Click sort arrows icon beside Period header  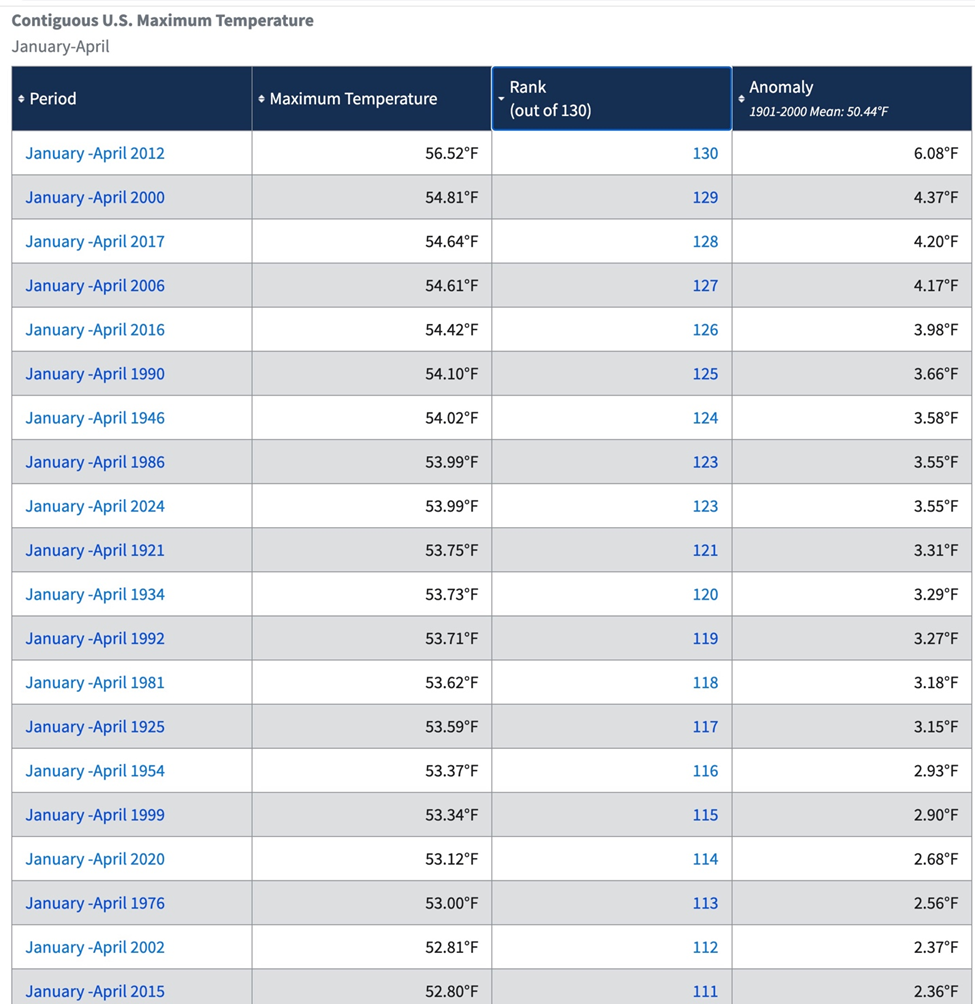(x=21, y=99)
